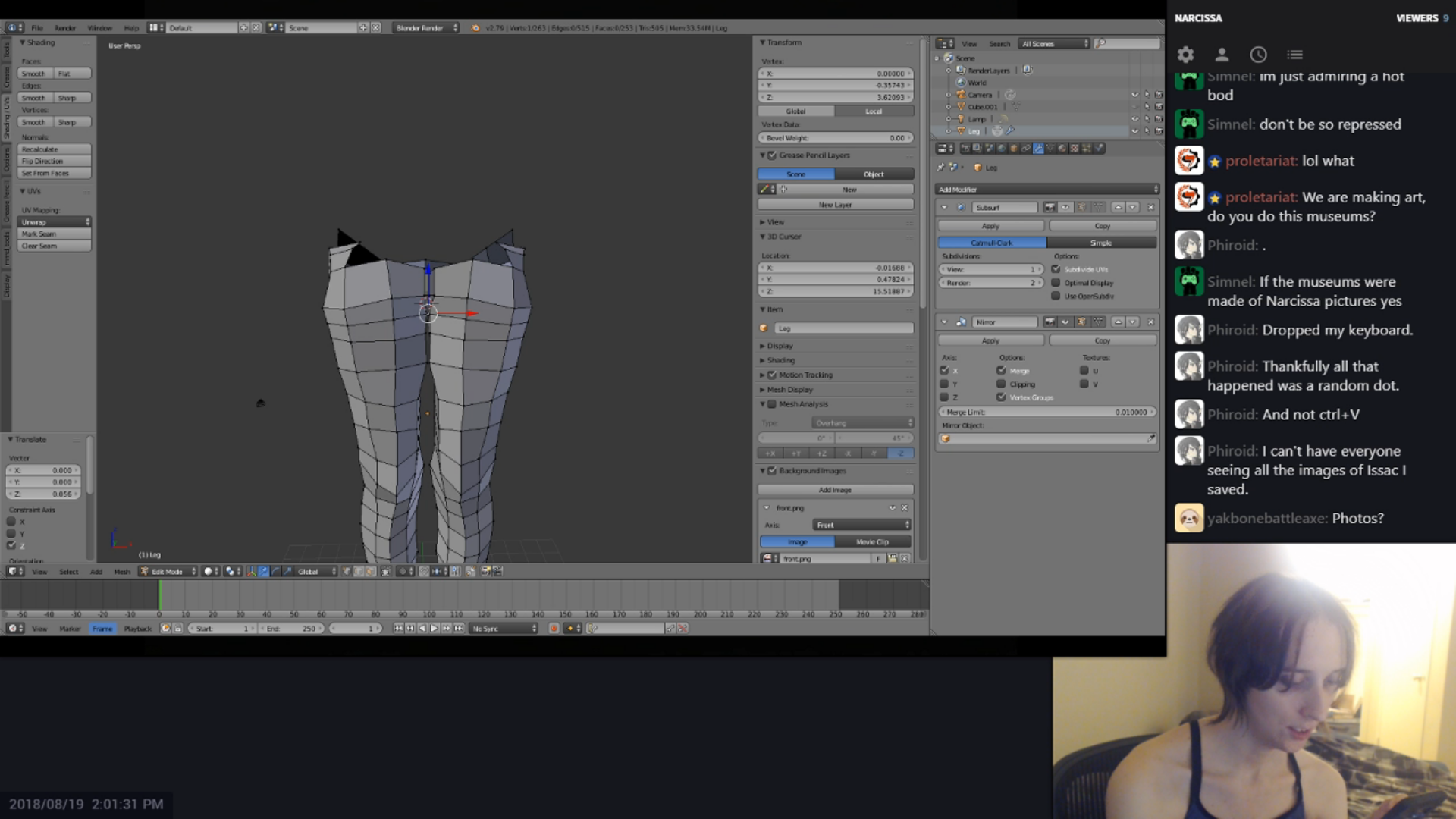Open the stream history clock icon

(1258, 55)
